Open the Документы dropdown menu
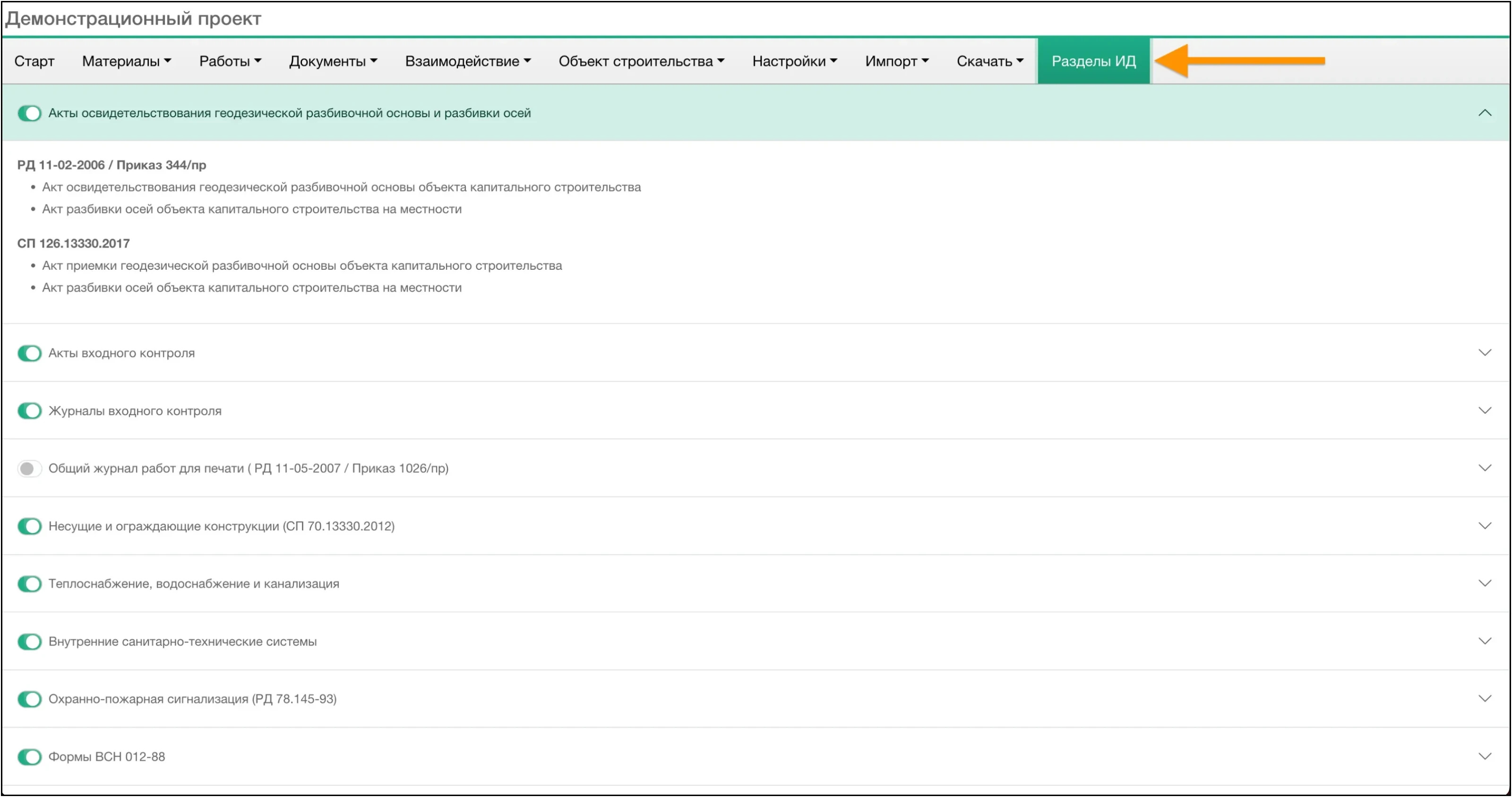1512x797 pixels. pyautogui.click(x=333, y=61)
